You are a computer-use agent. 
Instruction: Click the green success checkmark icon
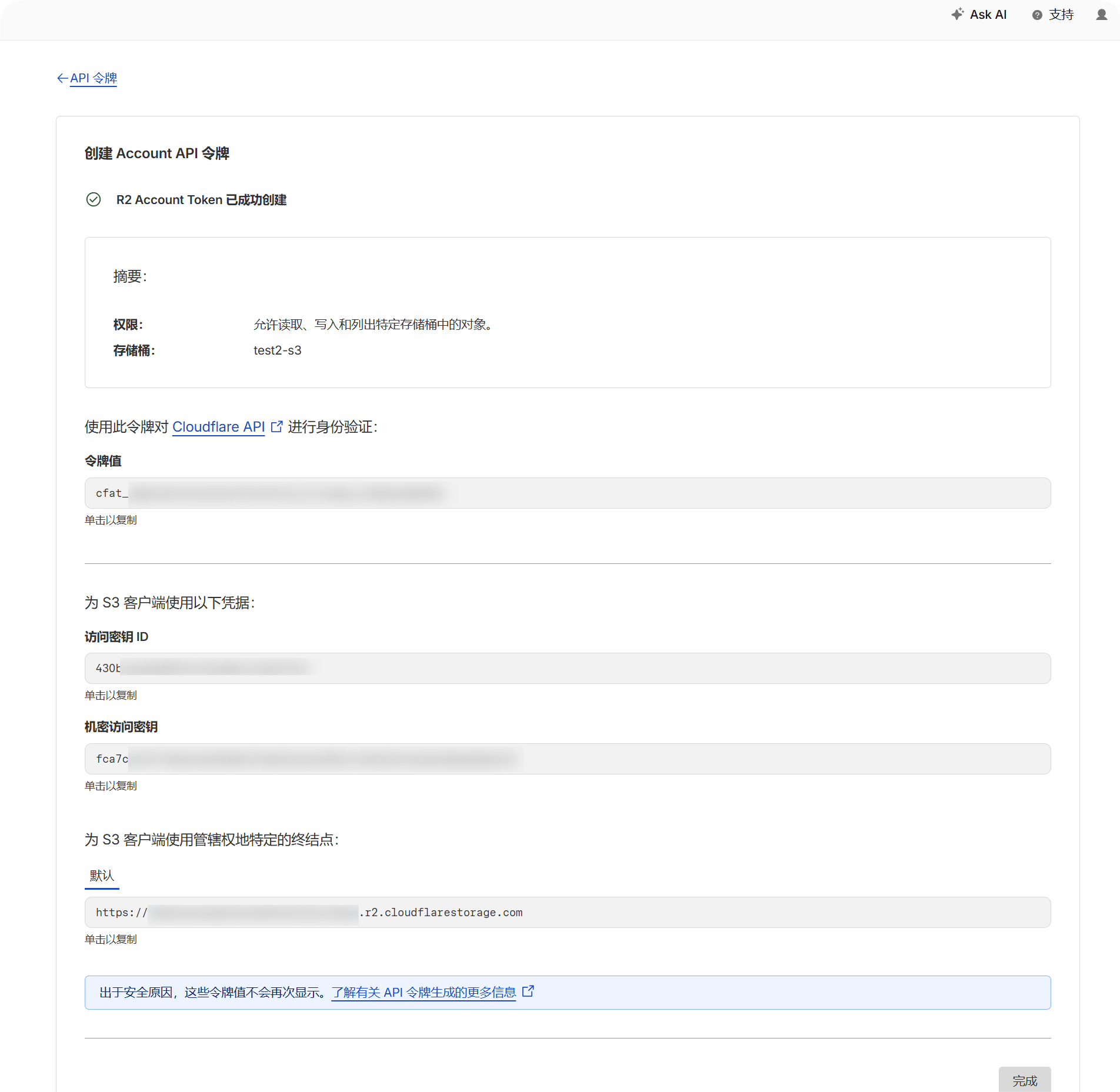coord(94,199)
